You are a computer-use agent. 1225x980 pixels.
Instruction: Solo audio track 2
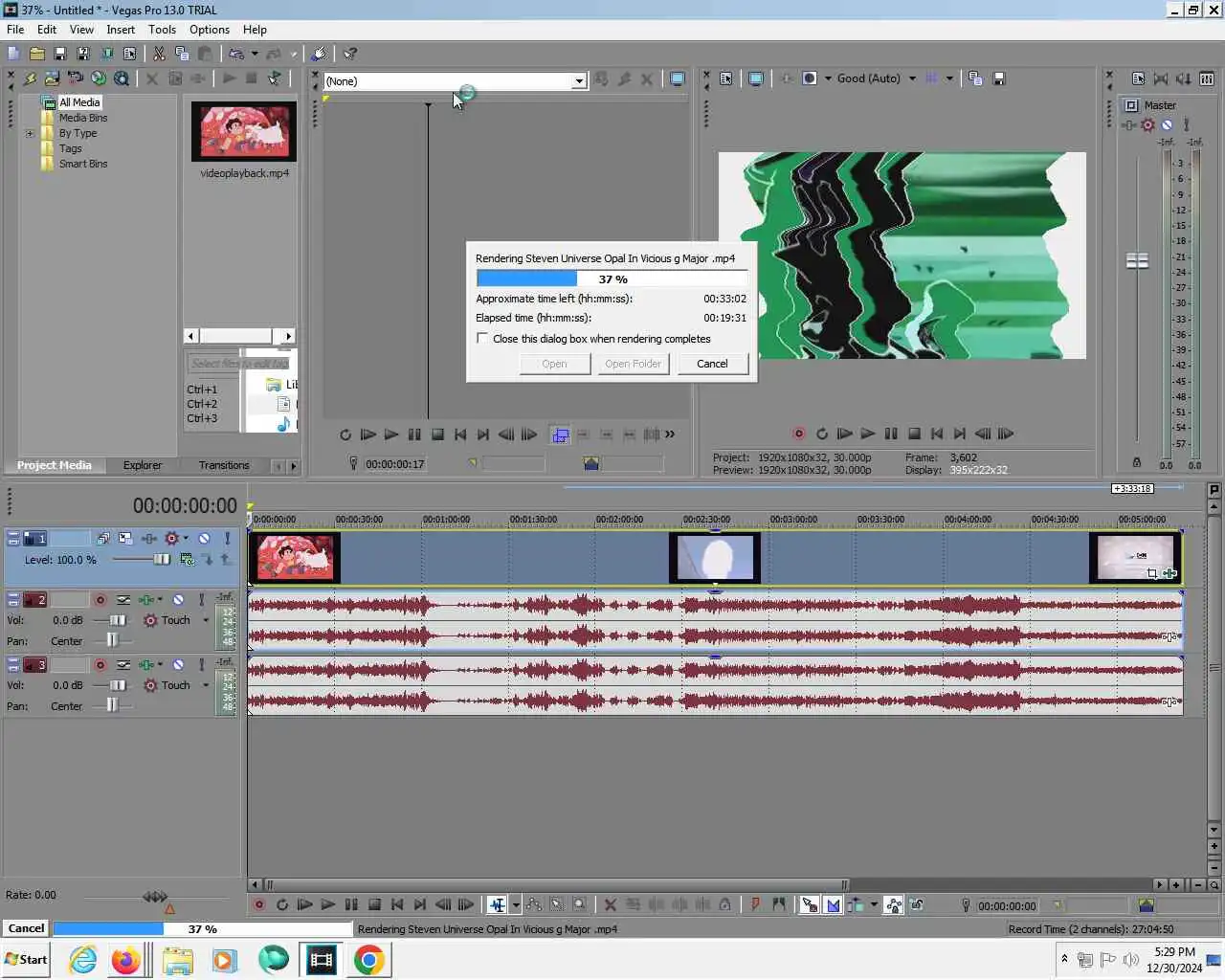(x=201, y=600)
